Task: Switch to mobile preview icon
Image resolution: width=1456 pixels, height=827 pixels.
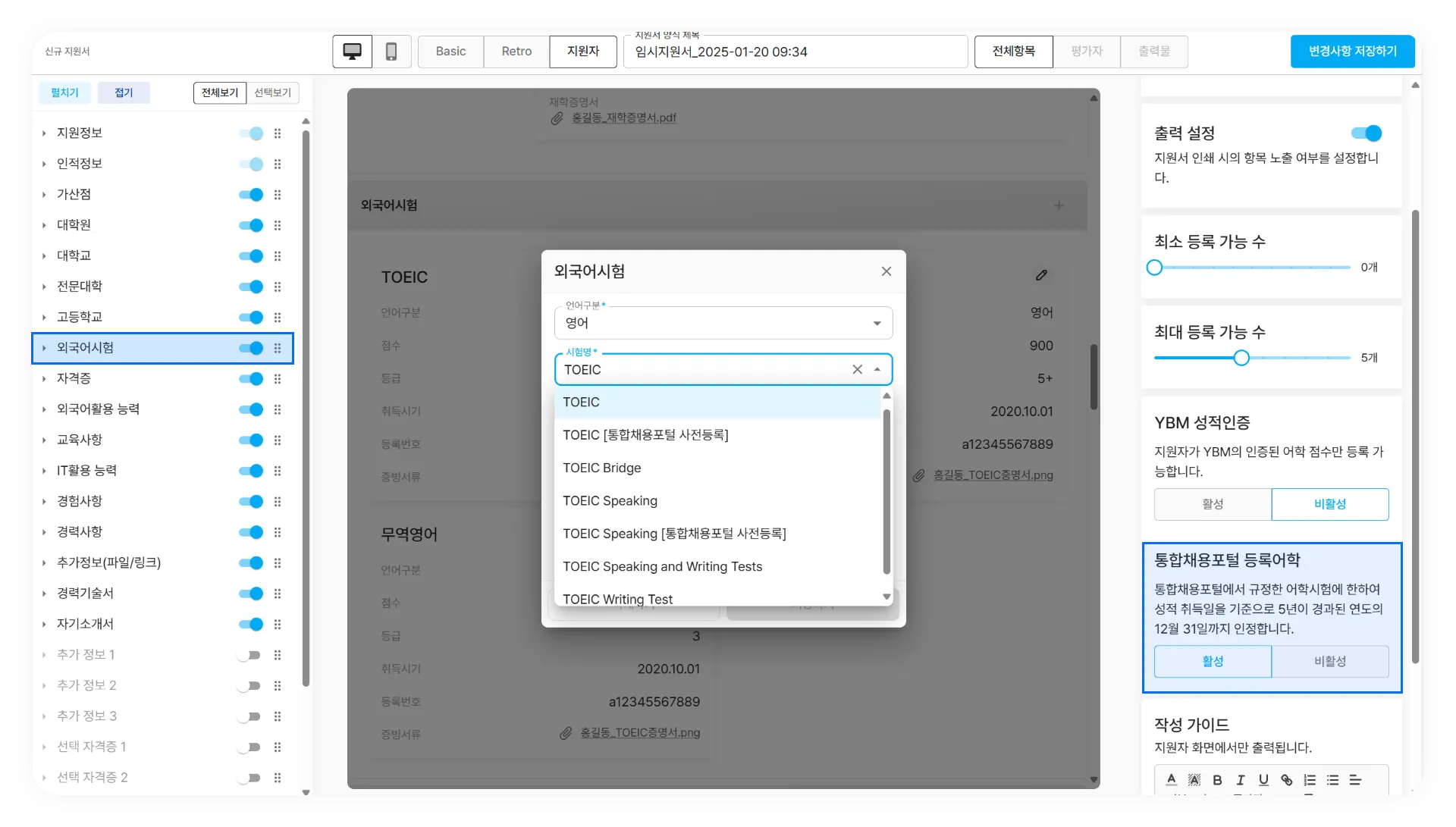Action: pos(391,52)
